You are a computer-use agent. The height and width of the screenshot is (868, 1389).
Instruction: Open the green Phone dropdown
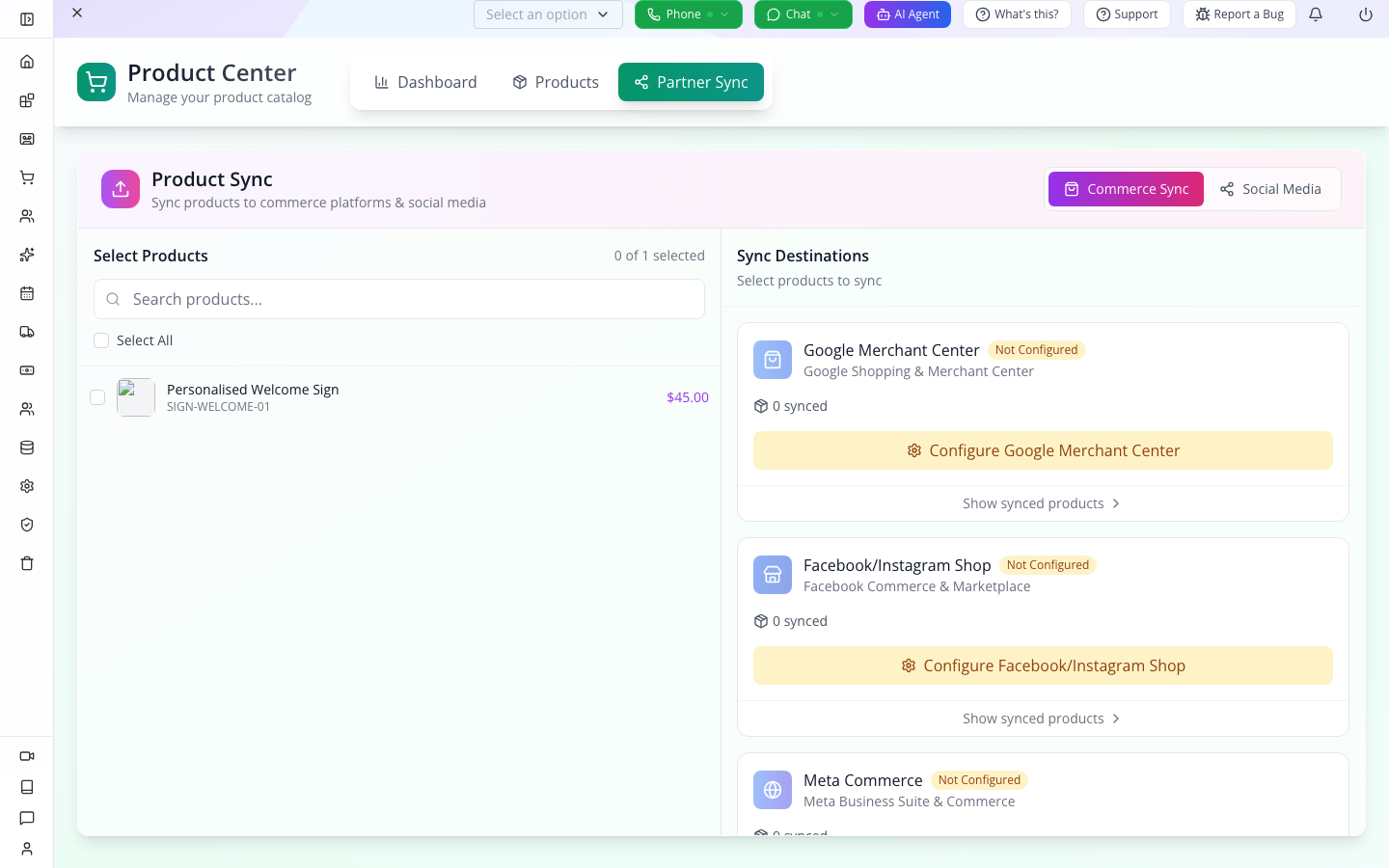(x=689, y=14)
